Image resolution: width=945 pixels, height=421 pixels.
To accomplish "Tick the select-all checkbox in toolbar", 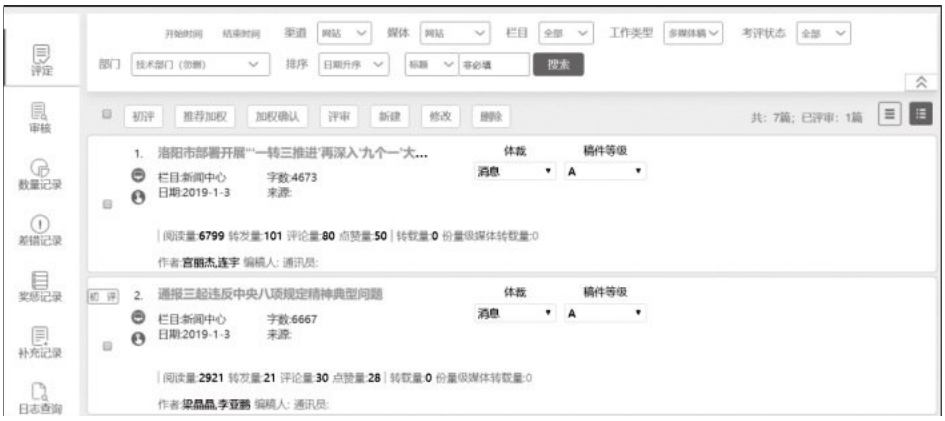I will click(105, 115).
